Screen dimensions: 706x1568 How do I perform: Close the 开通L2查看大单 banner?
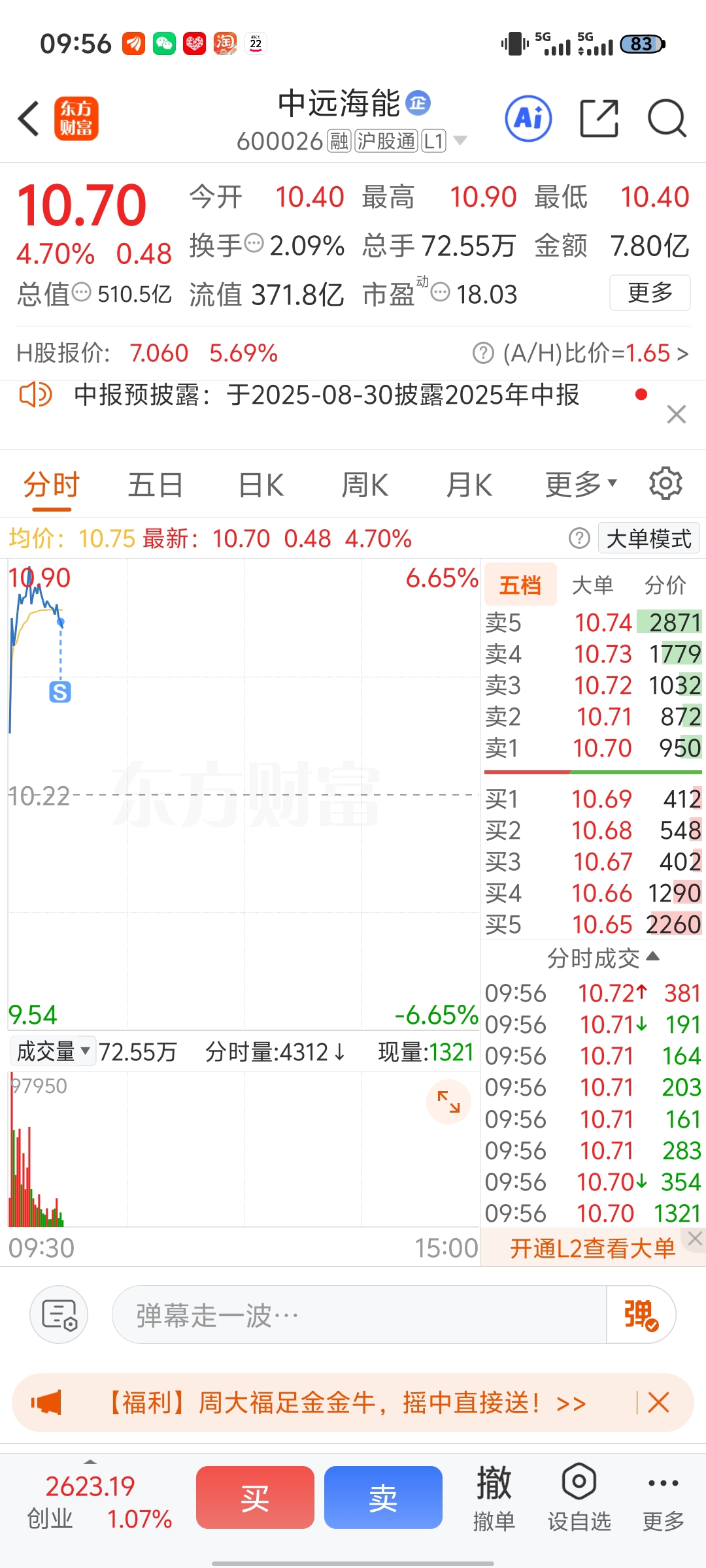tap(695, 1239)
